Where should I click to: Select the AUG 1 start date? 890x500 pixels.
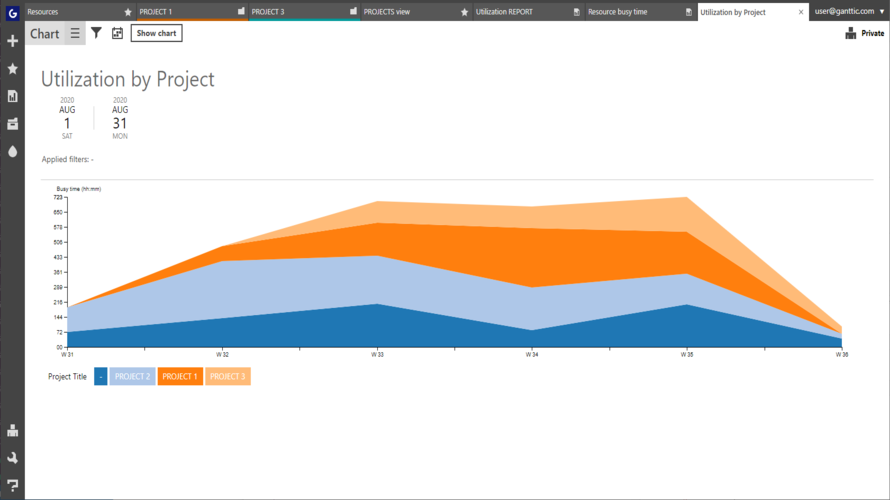(x=67, y=118)
